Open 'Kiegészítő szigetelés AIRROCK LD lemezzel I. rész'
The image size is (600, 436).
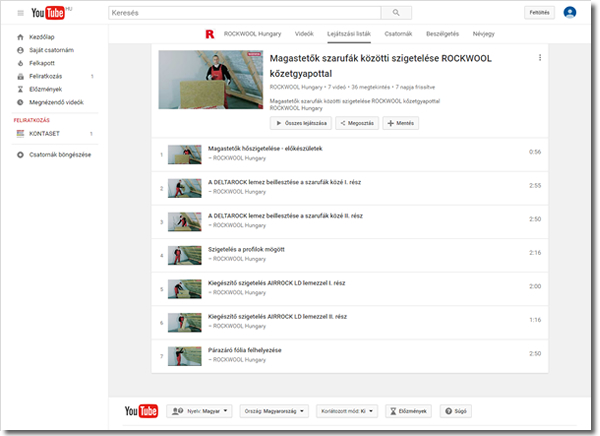[277, 283]
